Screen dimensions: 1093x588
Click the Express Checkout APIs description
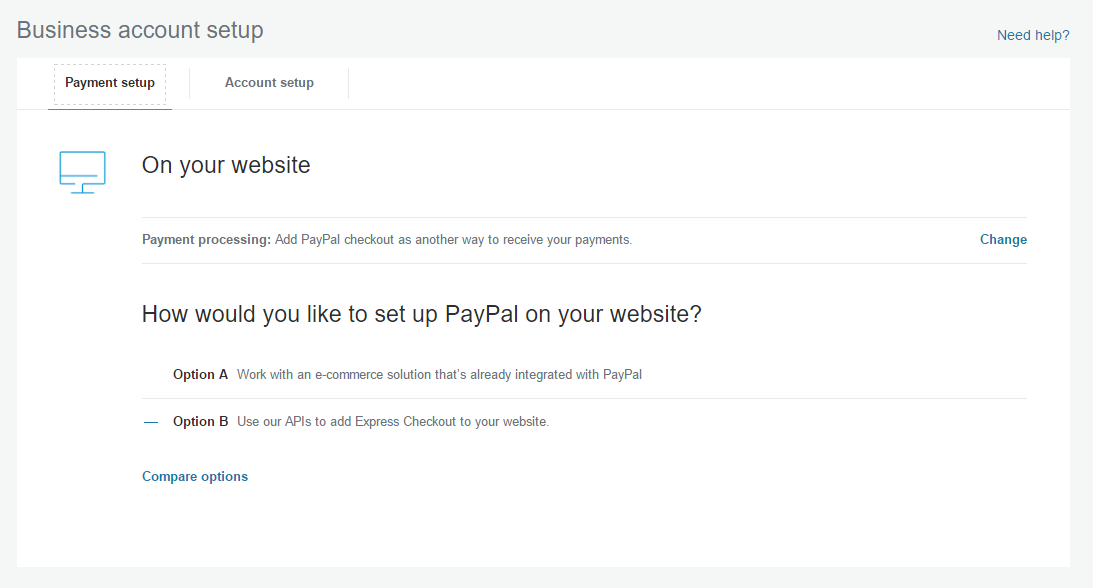(393, 422)
